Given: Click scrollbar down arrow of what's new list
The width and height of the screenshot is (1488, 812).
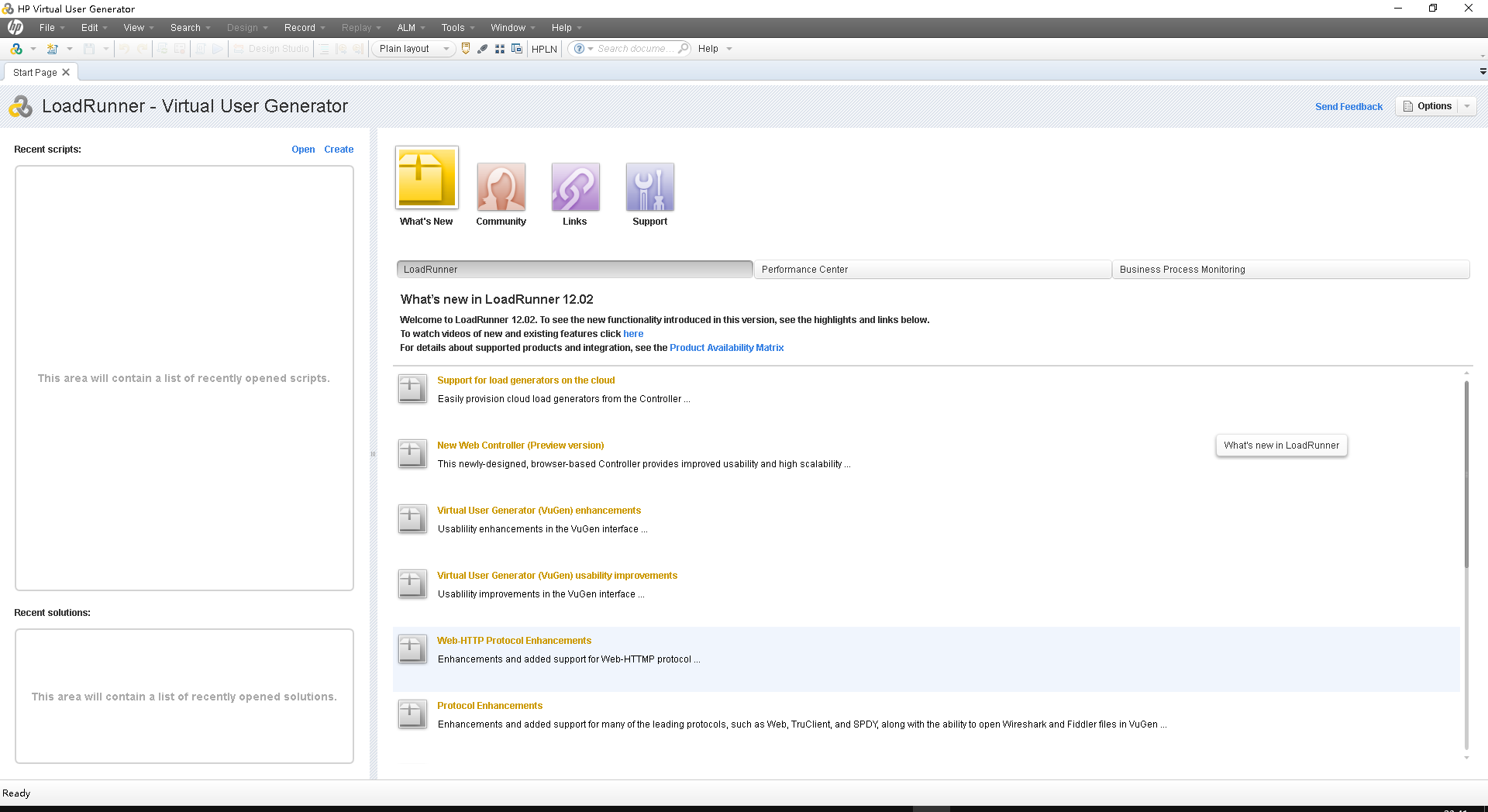Looking at the screenshot, I should coord(1466,758).
